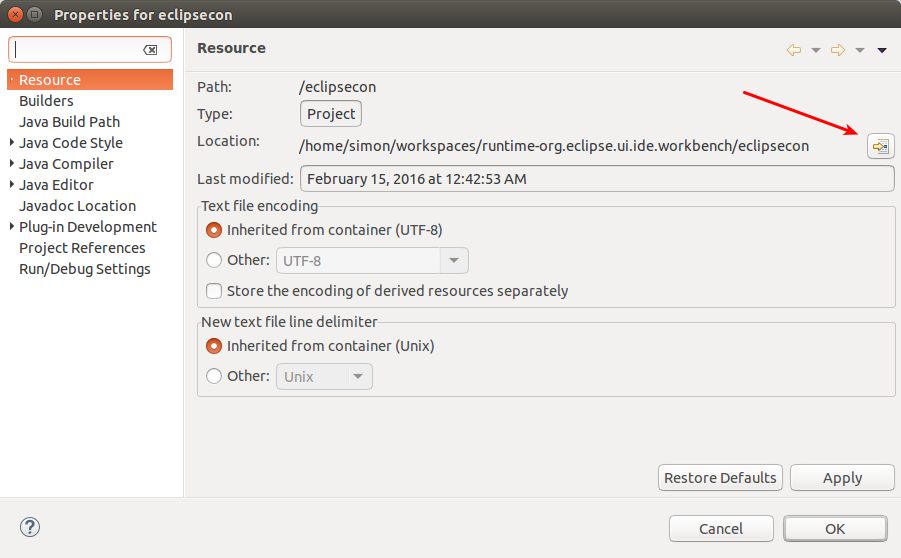Click the window button next to close
The height and width of the screenshot is (558, 901).
click(34, 14)
